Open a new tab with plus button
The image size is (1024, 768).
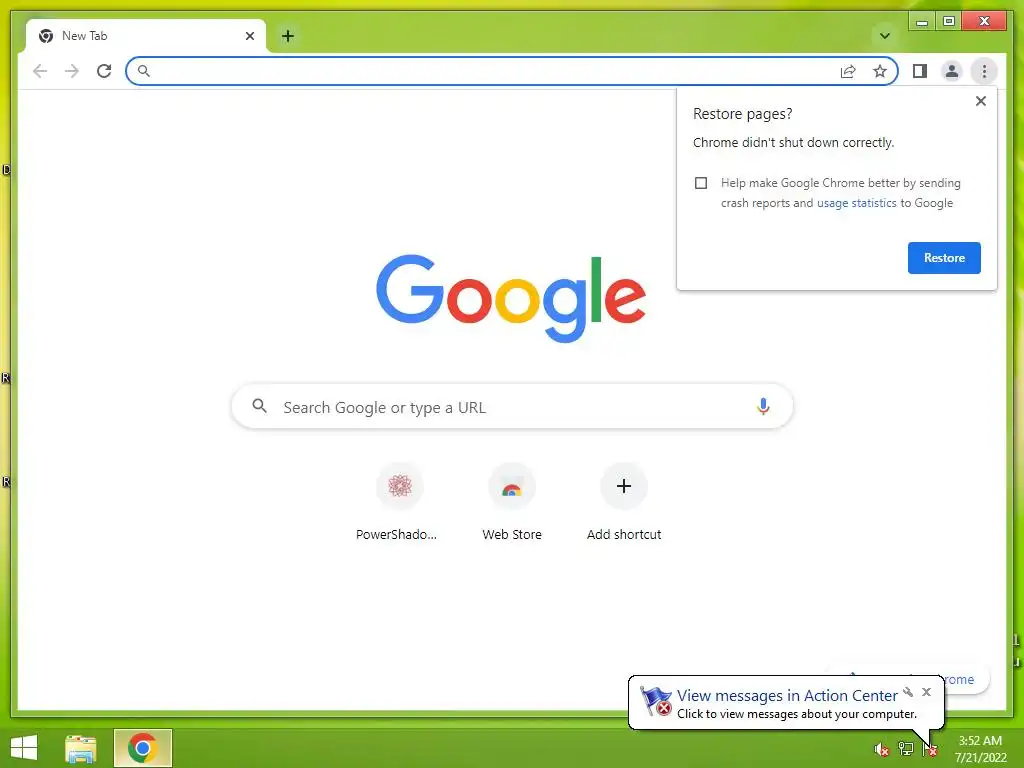288,36
